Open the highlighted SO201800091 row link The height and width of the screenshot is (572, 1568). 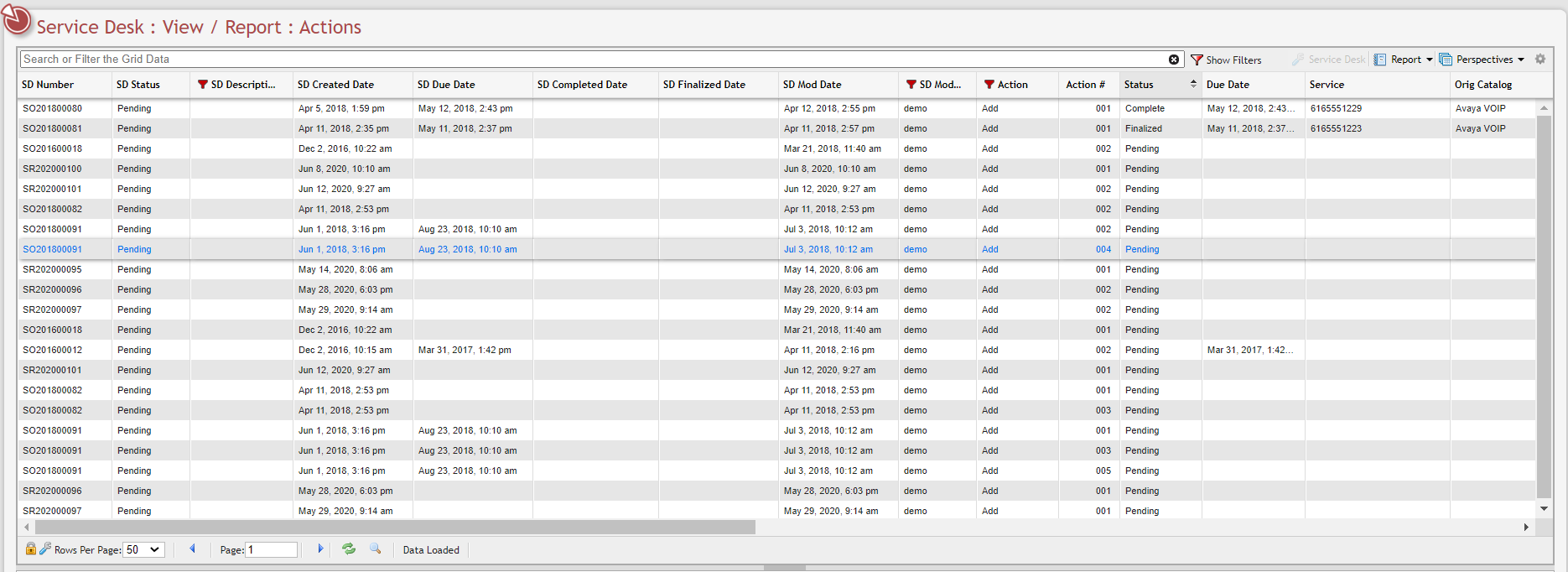click(x=52, y=249)
